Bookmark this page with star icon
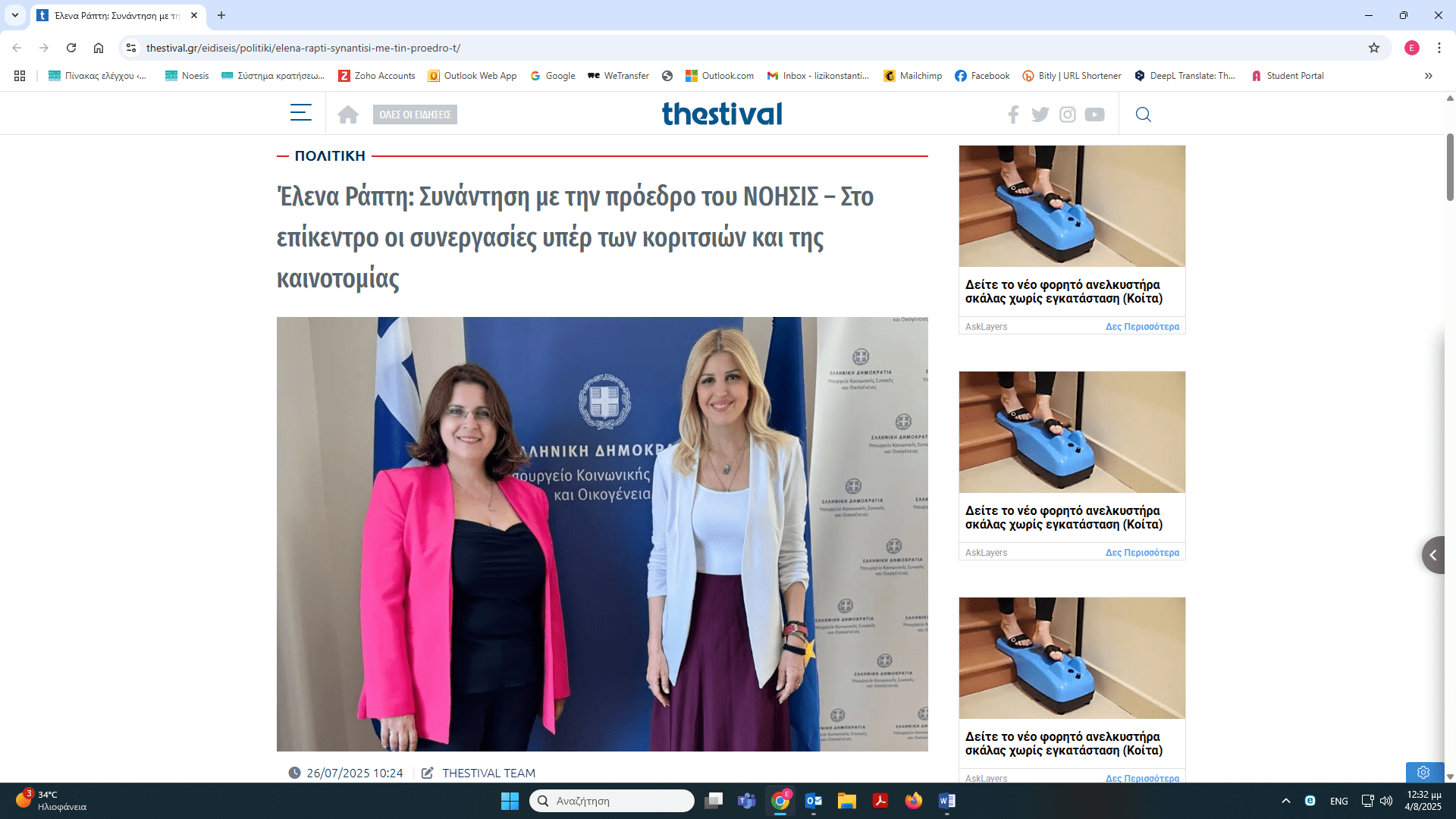1456x819 pixels. [x=1373, y=48]
